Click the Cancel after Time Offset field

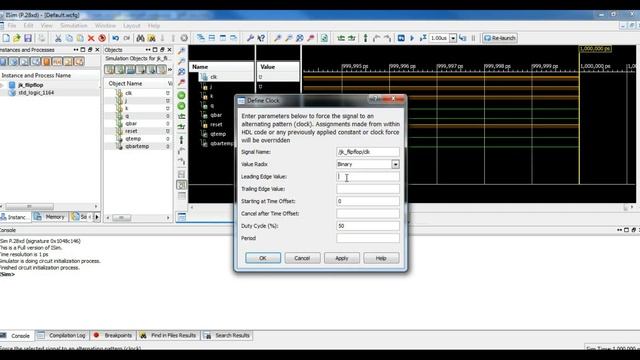click(368, 213)
